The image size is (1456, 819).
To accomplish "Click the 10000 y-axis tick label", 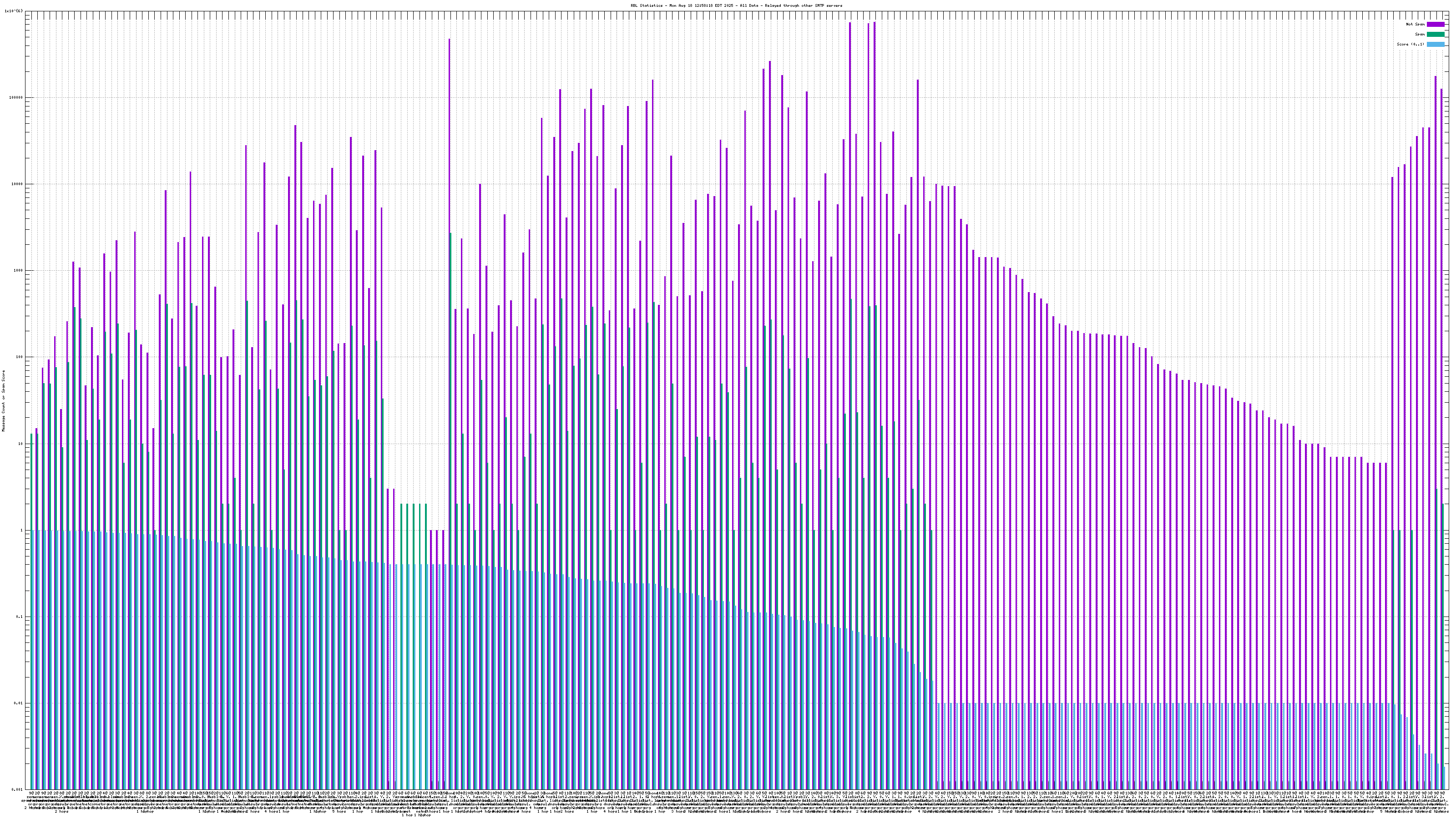I will tap(17, 184).
